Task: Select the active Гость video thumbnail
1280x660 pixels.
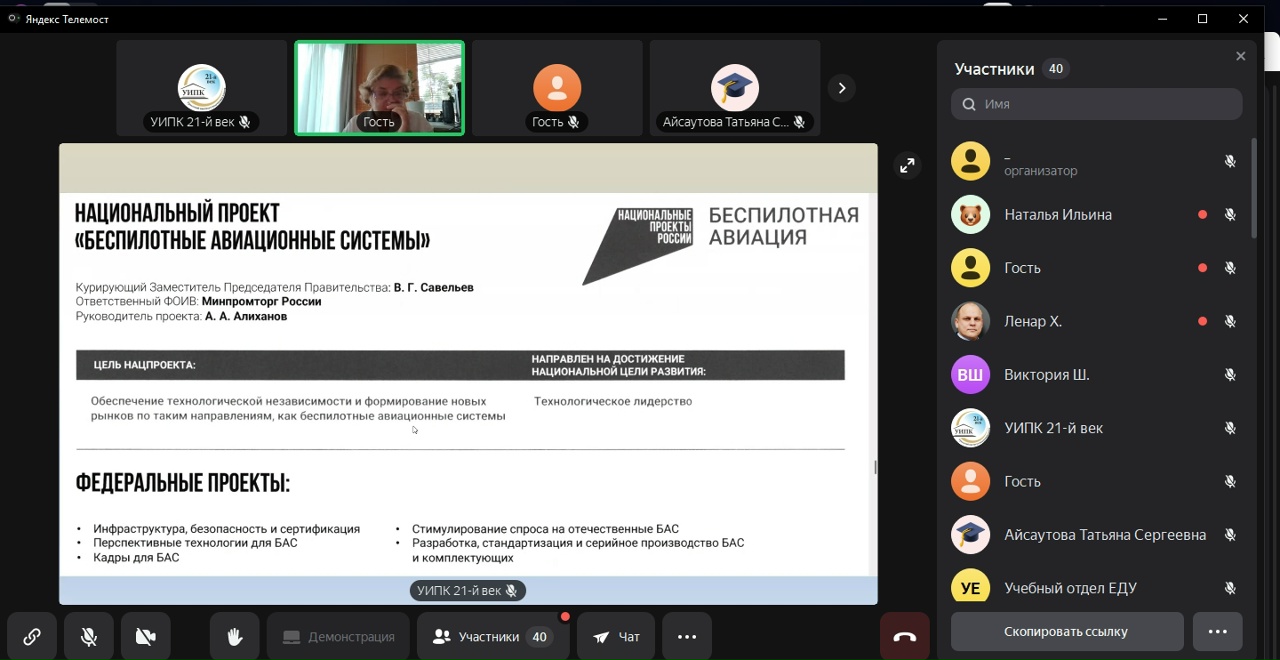Action: coord(379,88)
